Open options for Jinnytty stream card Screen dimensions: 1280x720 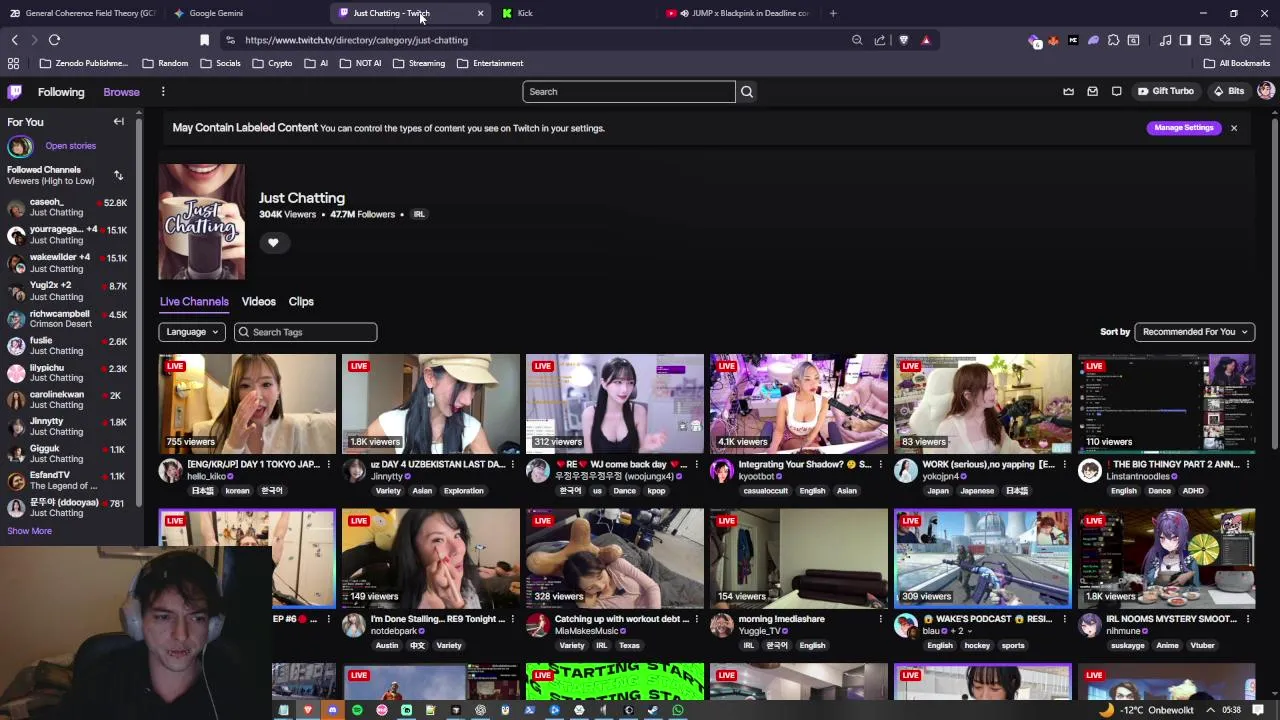pyautogui.click(x=513, y=464)
